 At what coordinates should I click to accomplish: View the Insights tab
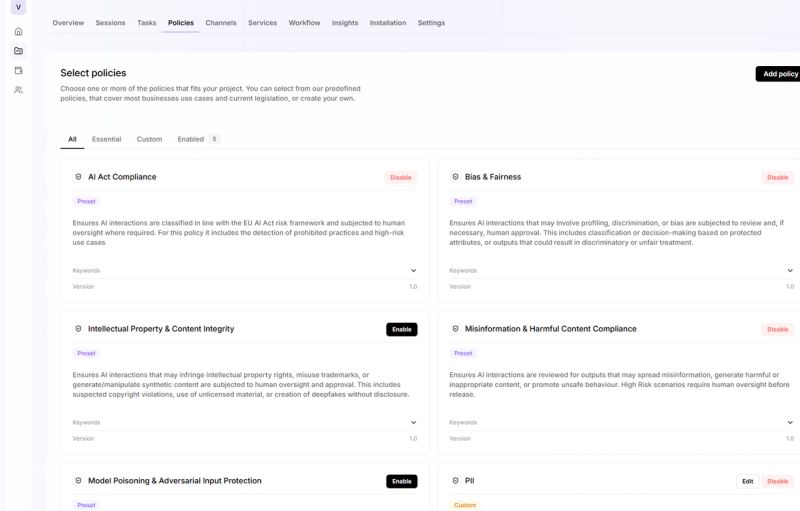point(345,23)
